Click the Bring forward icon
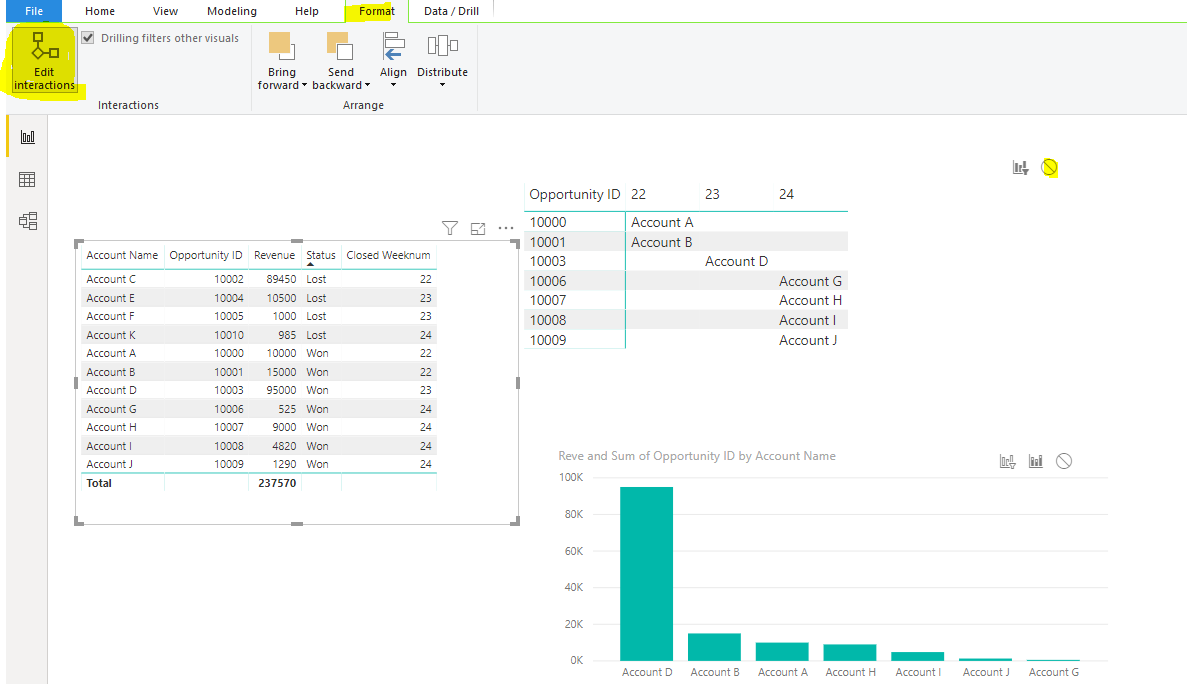 [281, 45]
